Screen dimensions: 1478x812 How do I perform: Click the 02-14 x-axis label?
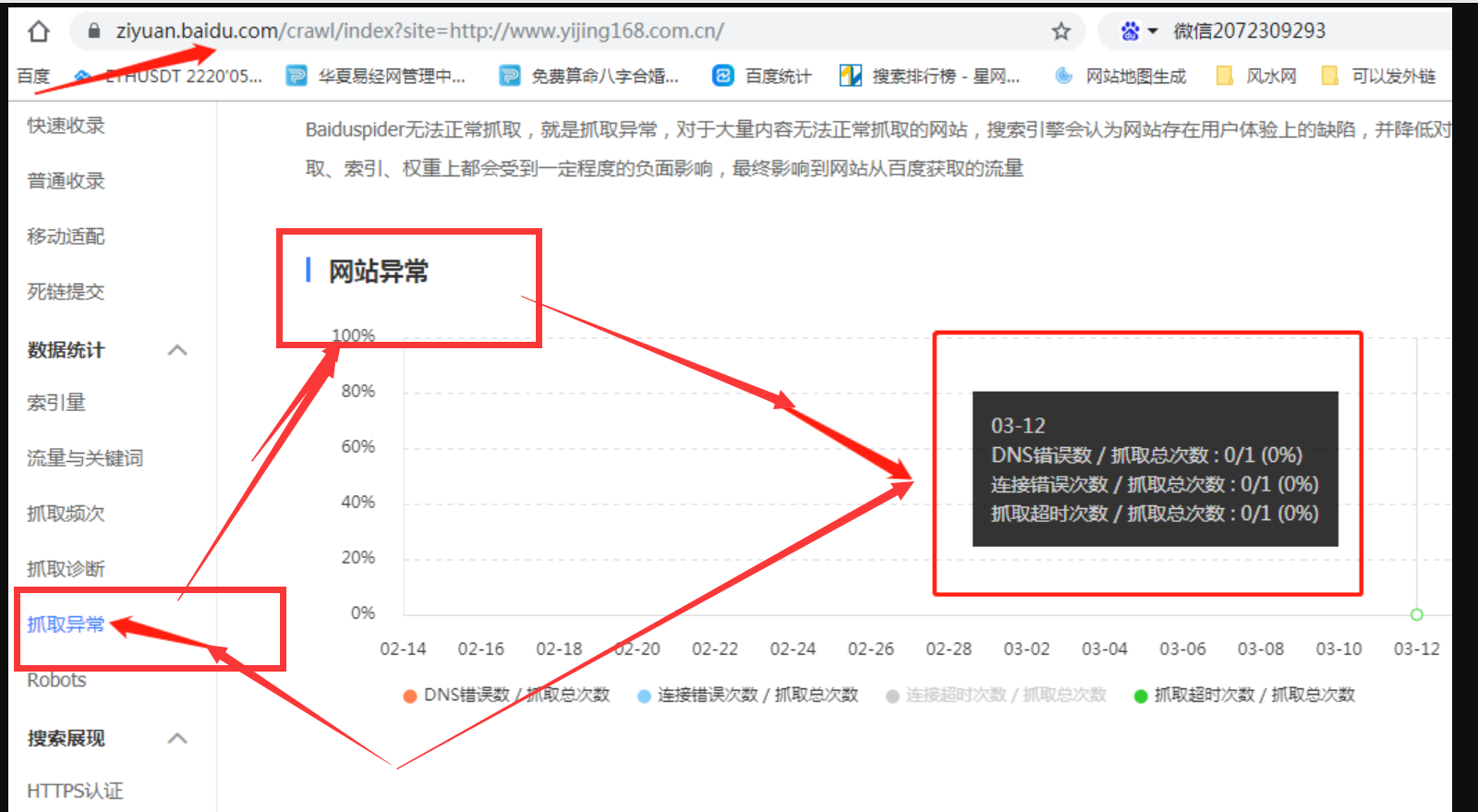click(x=403, y=649)
